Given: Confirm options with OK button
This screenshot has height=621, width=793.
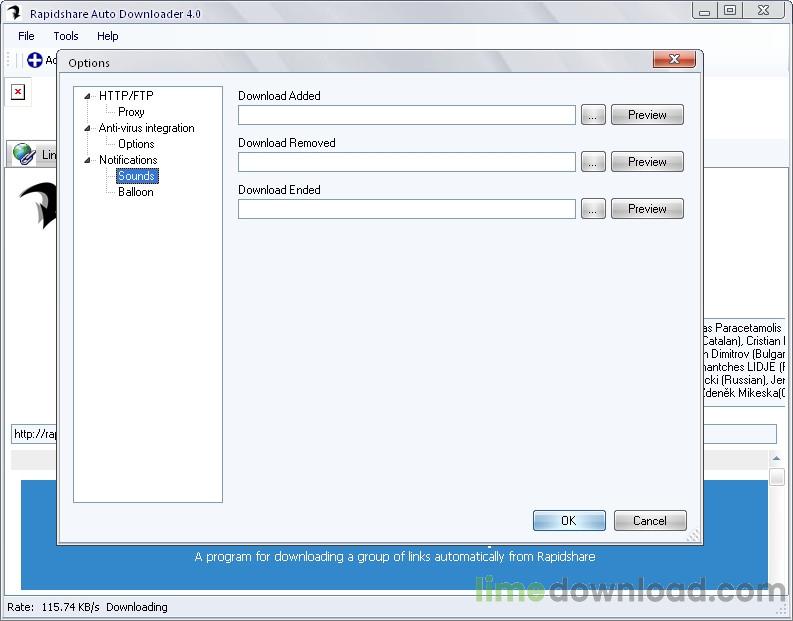Looking at the screenshot, I should tap(569, 520).
